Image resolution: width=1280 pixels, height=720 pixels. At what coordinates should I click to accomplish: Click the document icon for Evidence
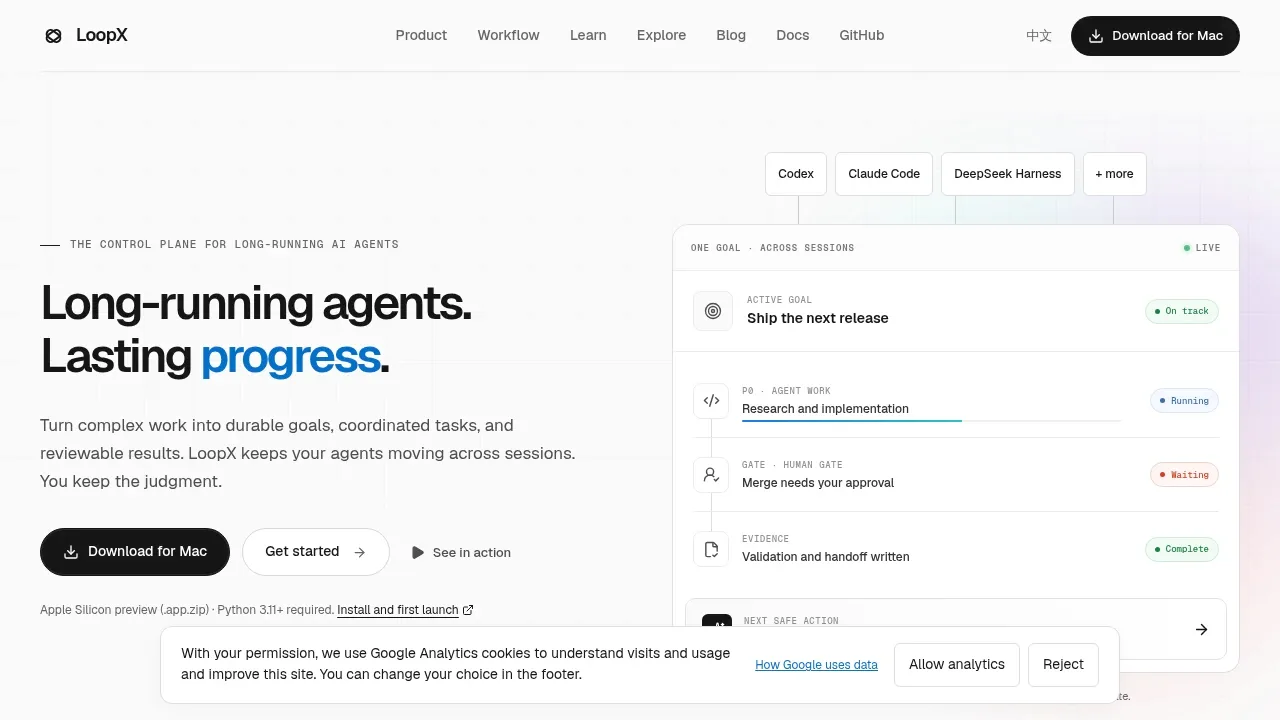[x=711, y=549]
